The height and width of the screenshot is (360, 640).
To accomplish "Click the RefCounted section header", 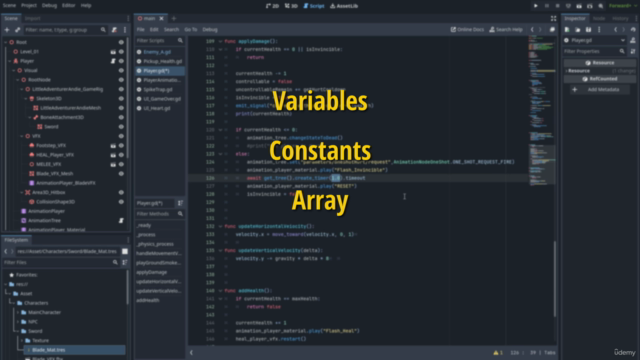I will (x=599, y=79).
